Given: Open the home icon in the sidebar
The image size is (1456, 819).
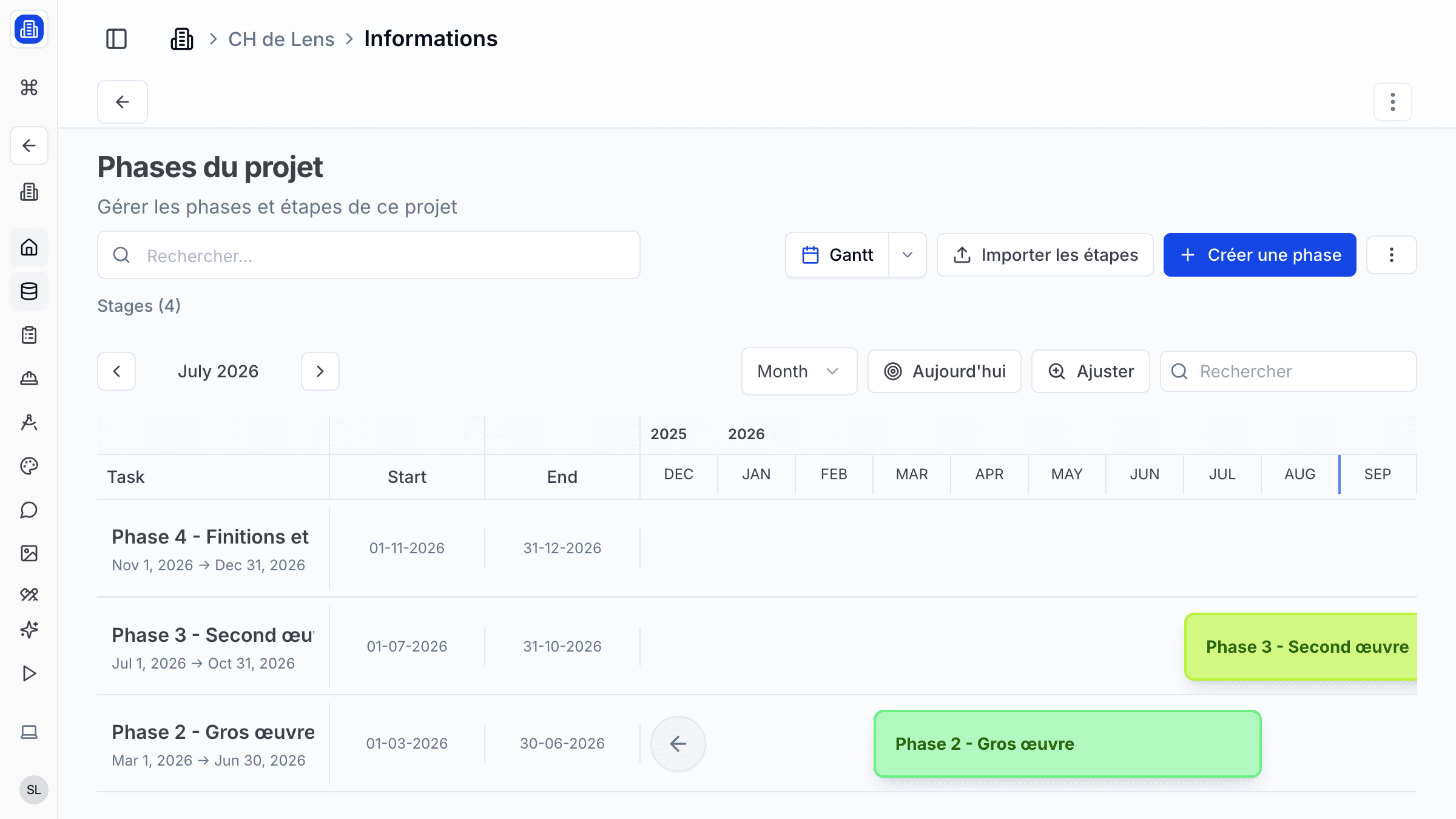Looking at the screenshot, I should 29,248.
